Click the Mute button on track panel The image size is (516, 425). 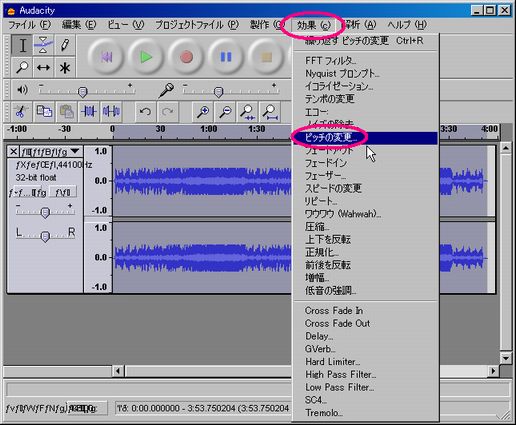pyautogui.click(x=27, y=192)
